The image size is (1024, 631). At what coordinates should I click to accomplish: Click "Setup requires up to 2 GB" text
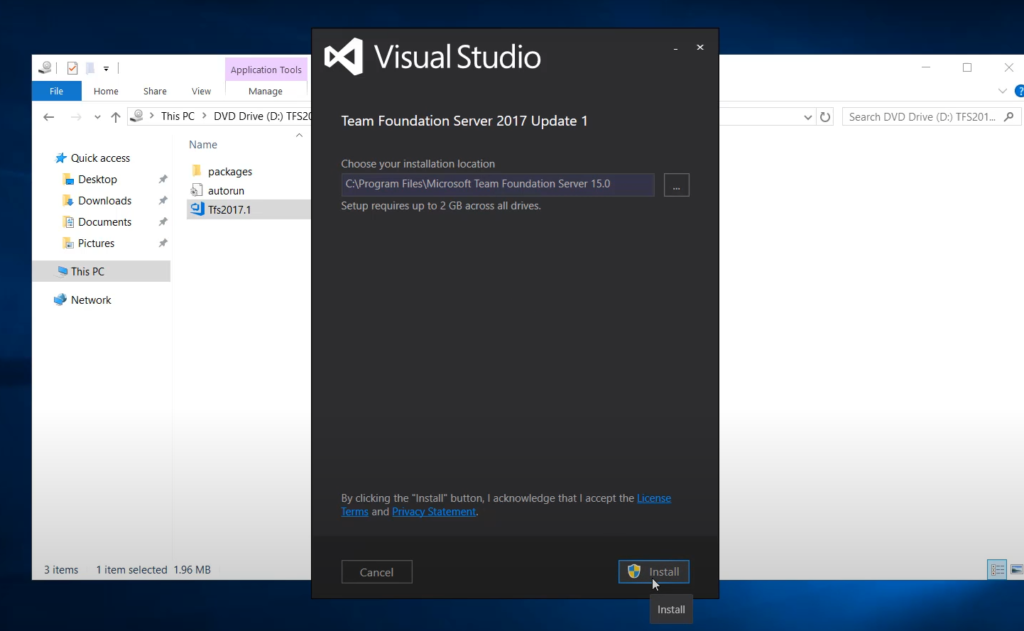point(441,206)
